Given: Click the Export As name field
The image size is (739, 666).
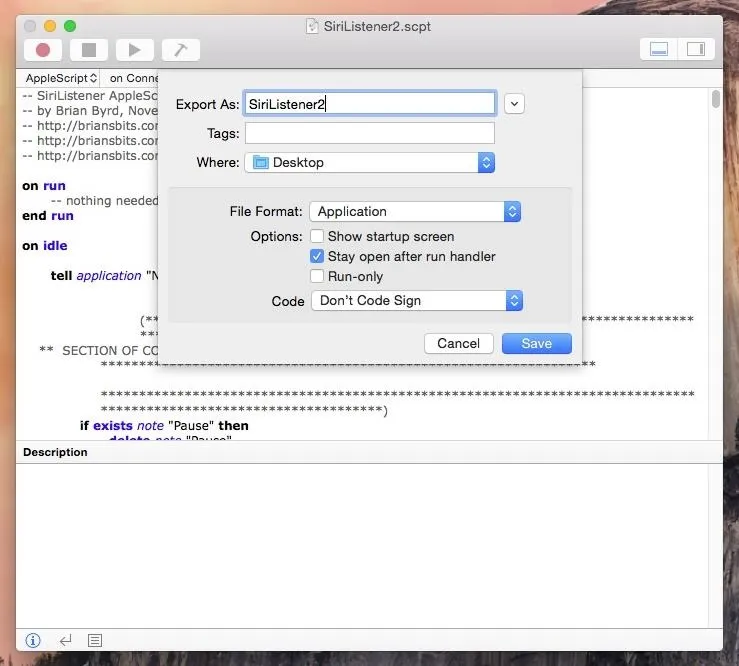Looking at the screenshot, I should 370,104.
